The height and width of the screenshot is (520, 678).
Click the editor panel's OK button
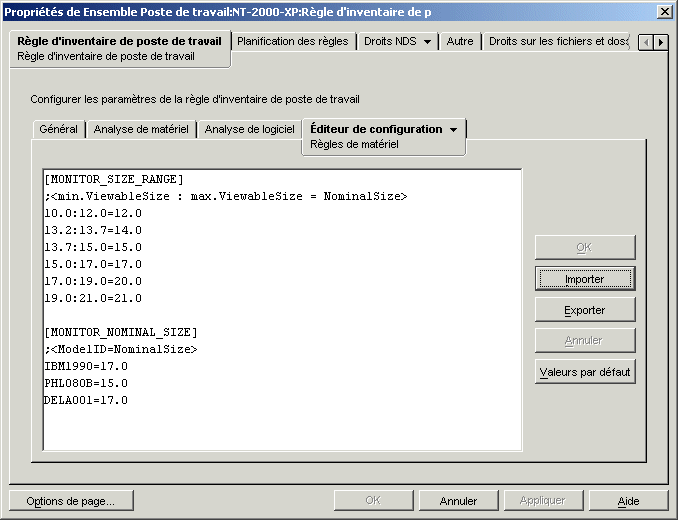(x=585, y=247)
